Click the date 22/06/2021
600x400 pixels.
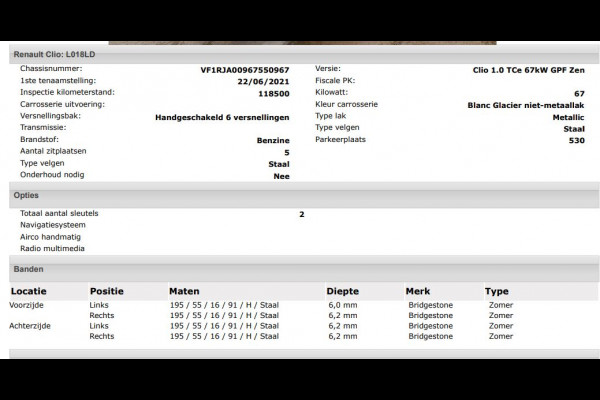tap(263, 82)
